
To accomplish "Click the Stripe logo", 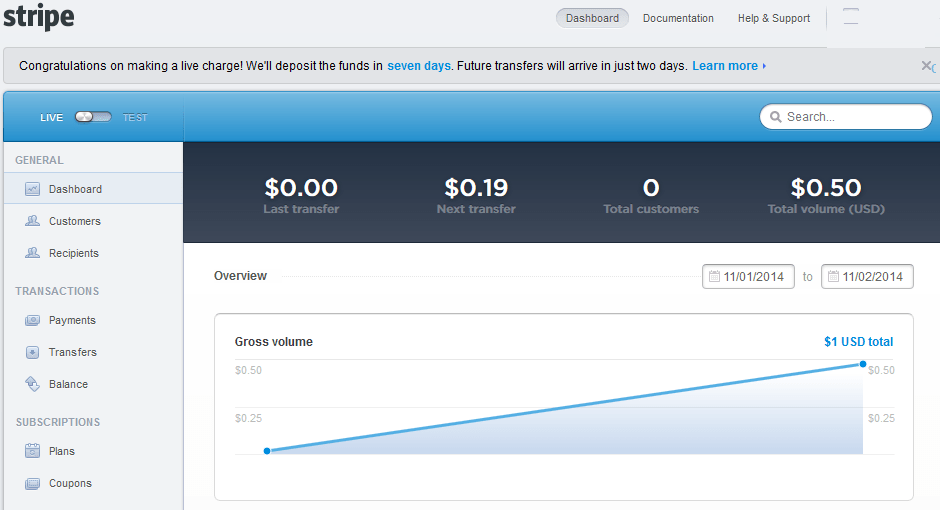I will coord(39,17).
